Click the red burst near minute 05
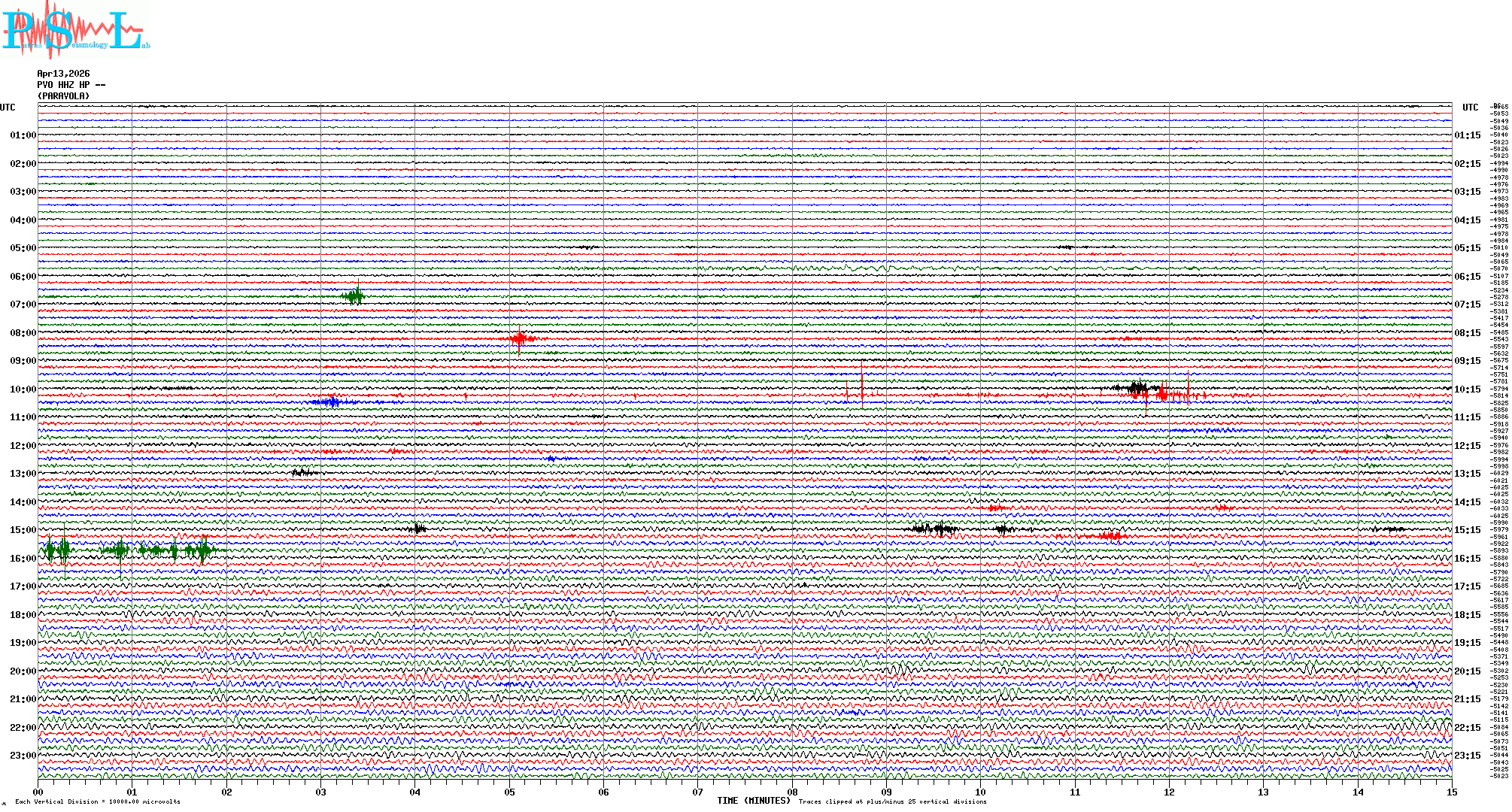The width and height of the screenshot is (1512, 812). tap(520, 338)
